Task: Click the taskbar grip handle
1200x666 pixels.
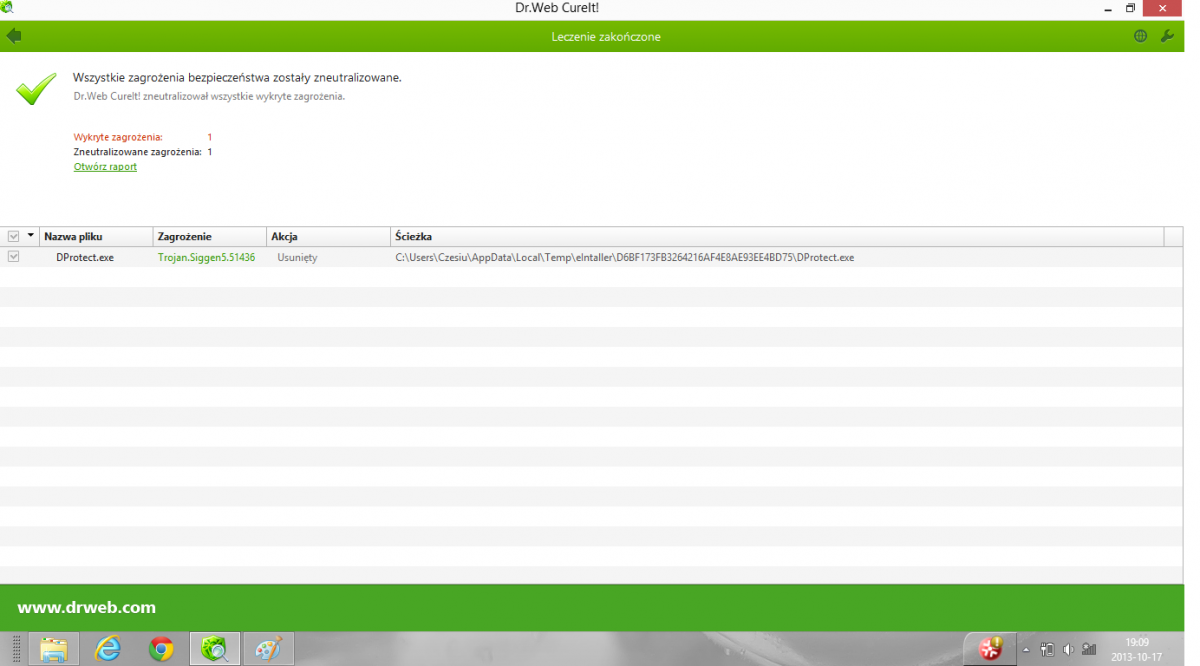Action: click(x=17, y=649)
